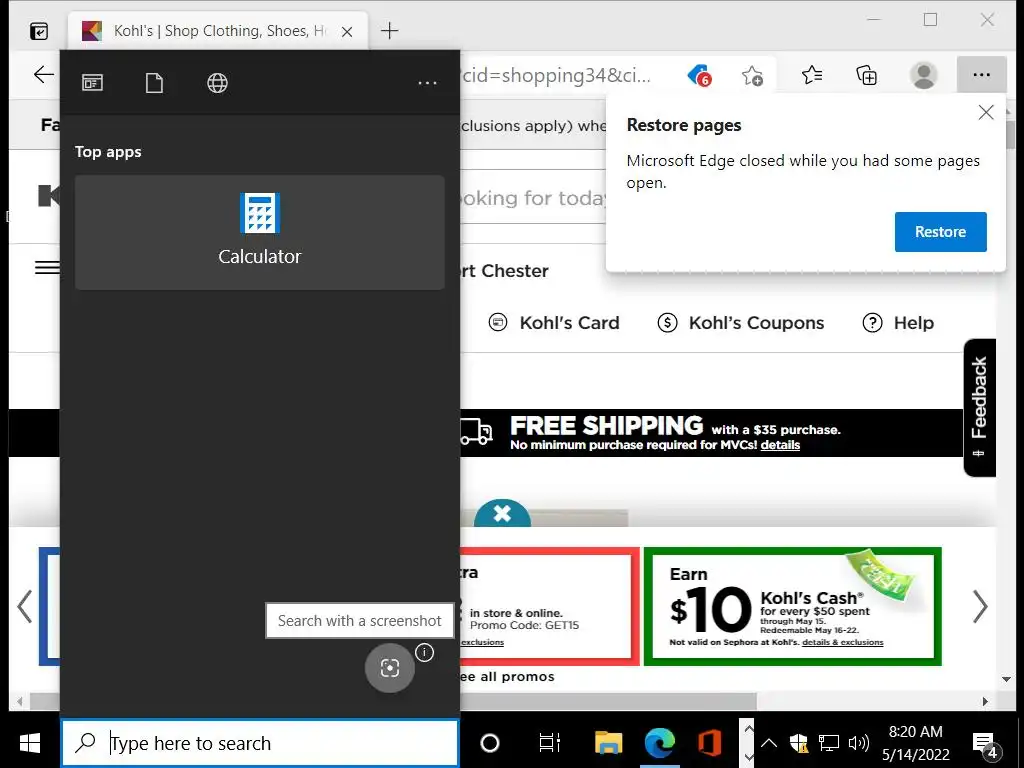Open Edge Collections icon

point(867,75)
